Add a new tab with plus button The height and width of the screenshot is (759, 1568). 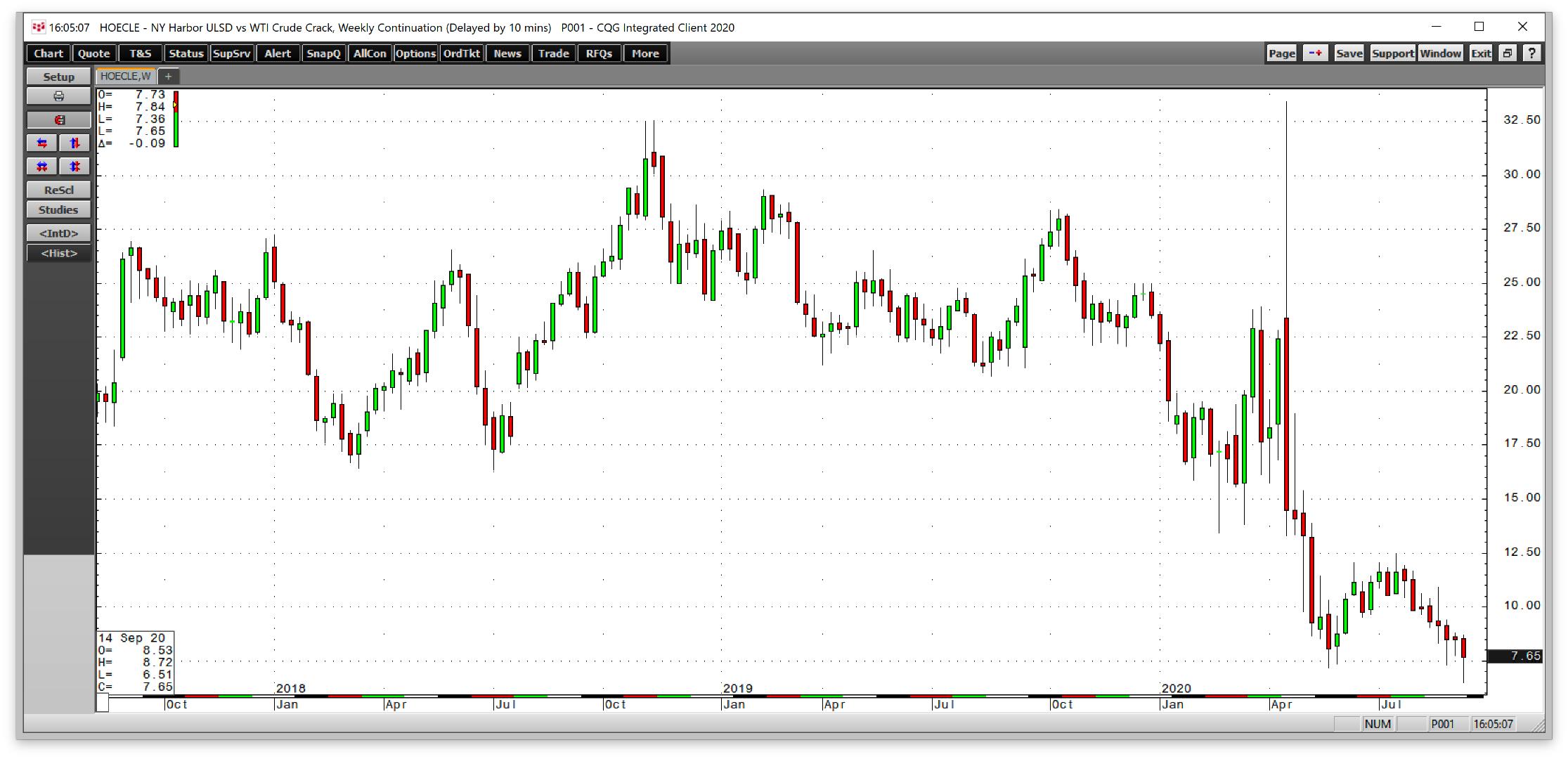tap(169, 76)
